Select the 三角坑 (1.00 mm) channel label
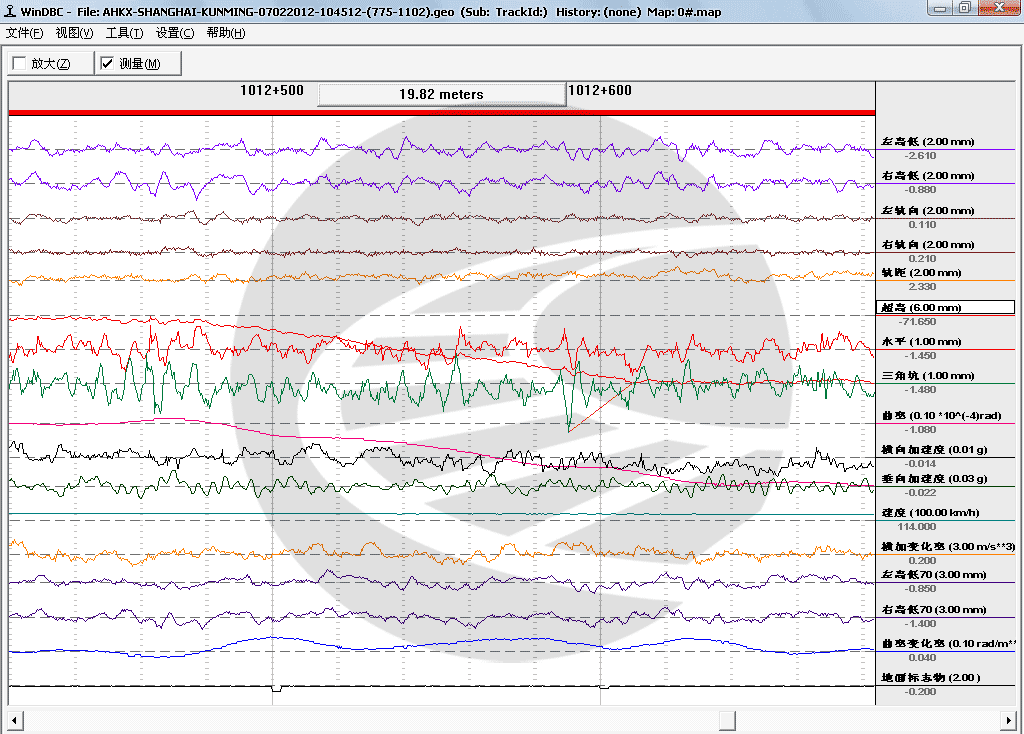The height and width of the screenshot is (734, 1024). pos(927,375)
